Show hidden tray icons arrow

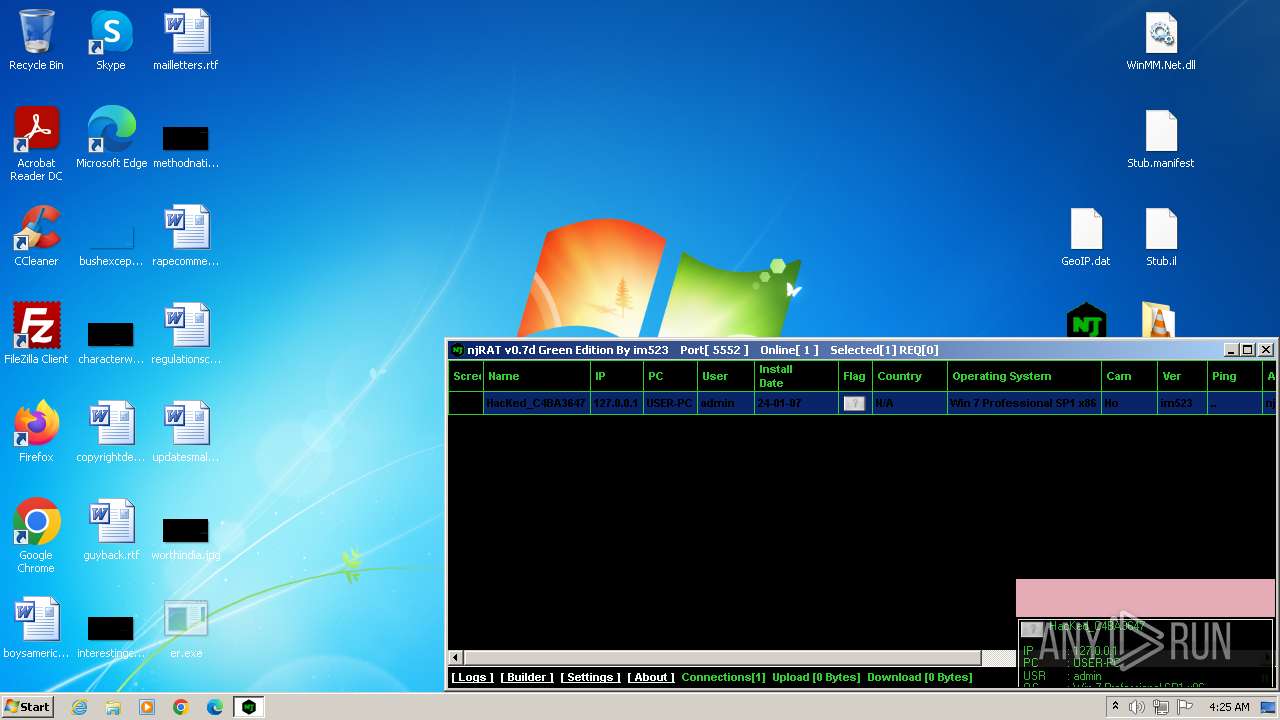[1115, 707]
